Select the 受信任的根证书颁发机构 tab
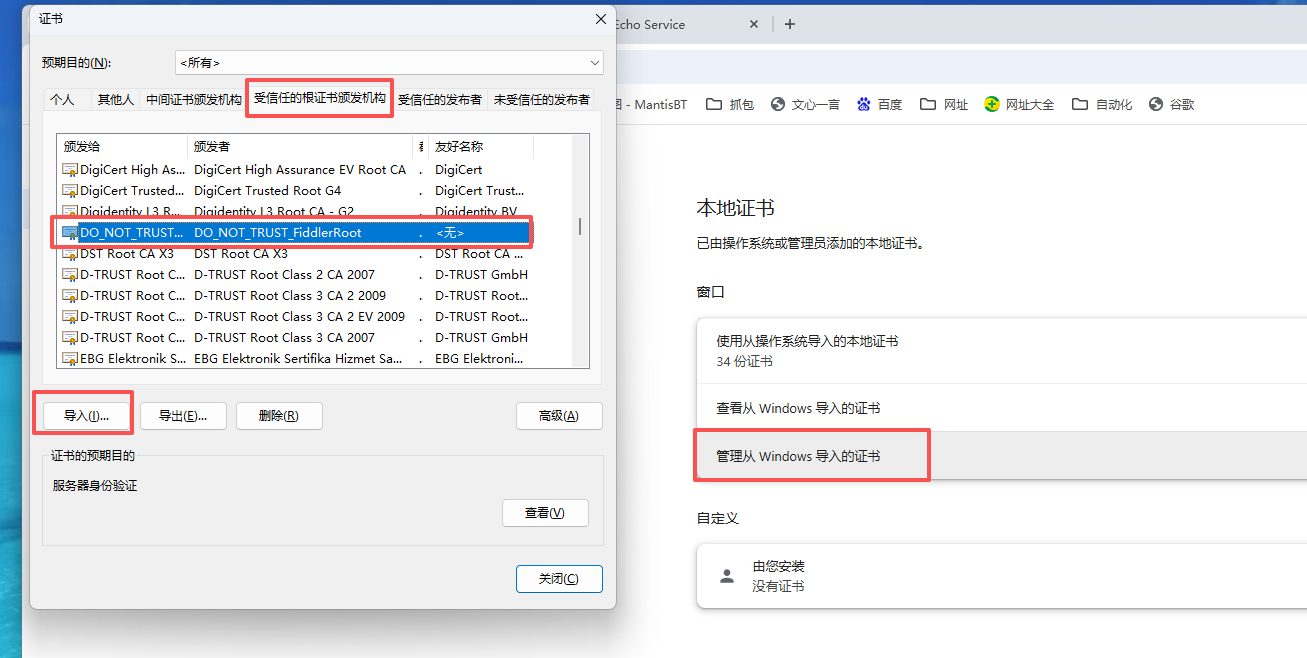The width and height of the screenshot is (1307, 658). coord(319,98)
